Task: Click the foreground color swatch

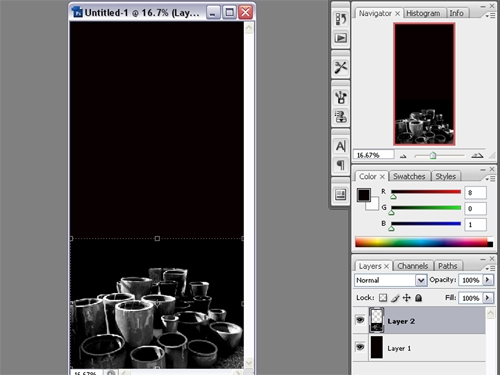Action: pos(364,195)
